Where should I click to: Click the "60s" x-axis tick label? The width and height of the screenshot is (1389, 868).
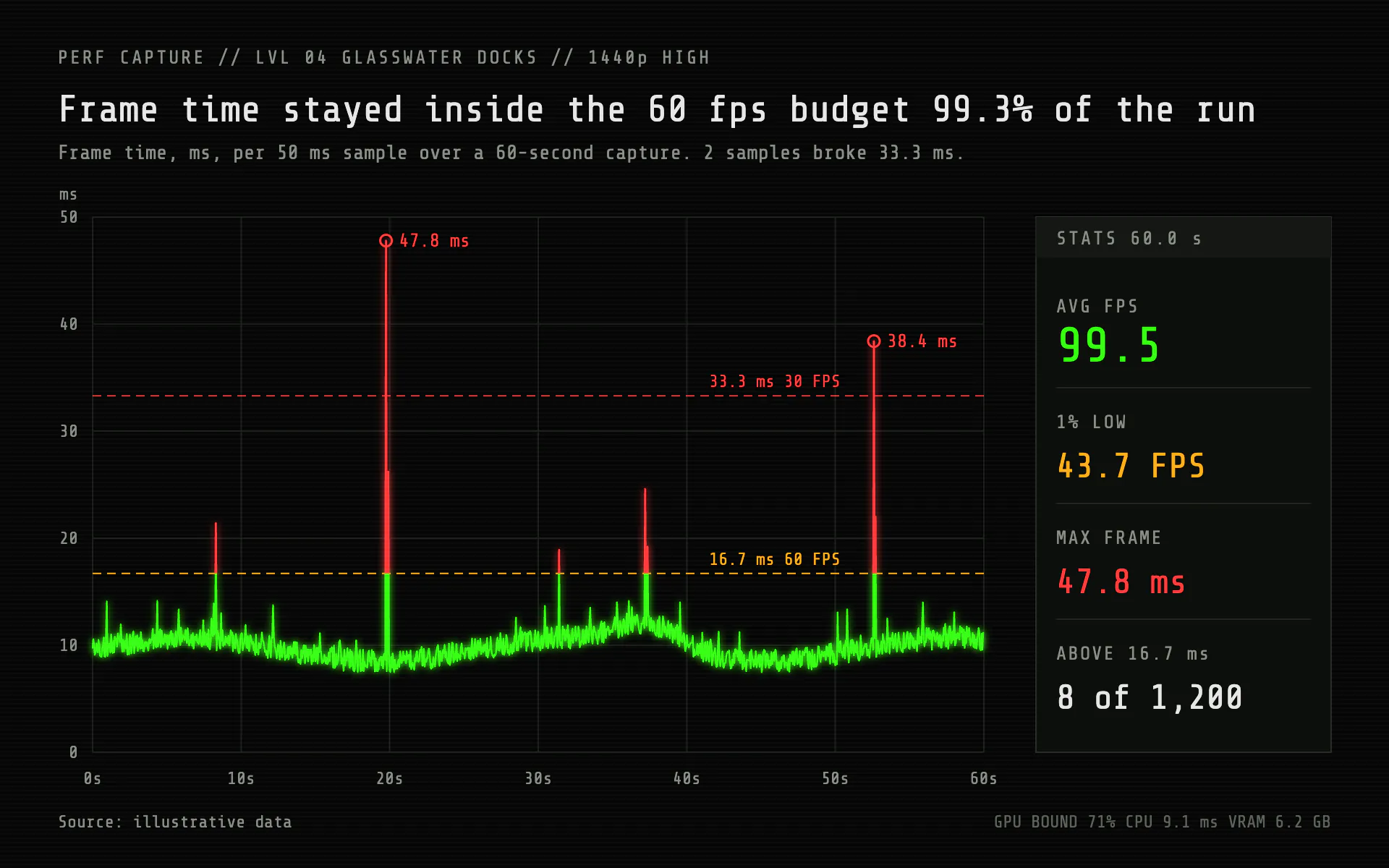(x=983, y=778)
